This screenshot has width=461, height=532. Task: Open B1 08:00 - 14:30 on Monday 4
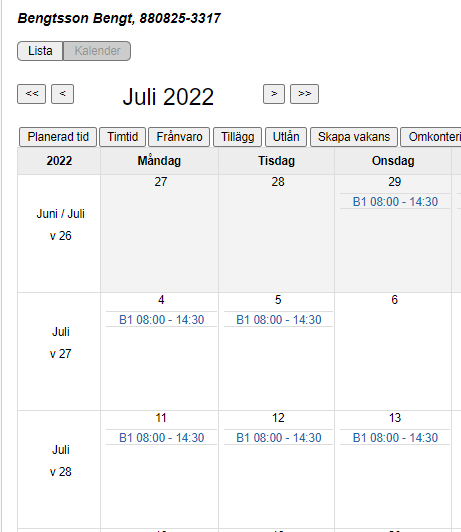tap(161, 320)
